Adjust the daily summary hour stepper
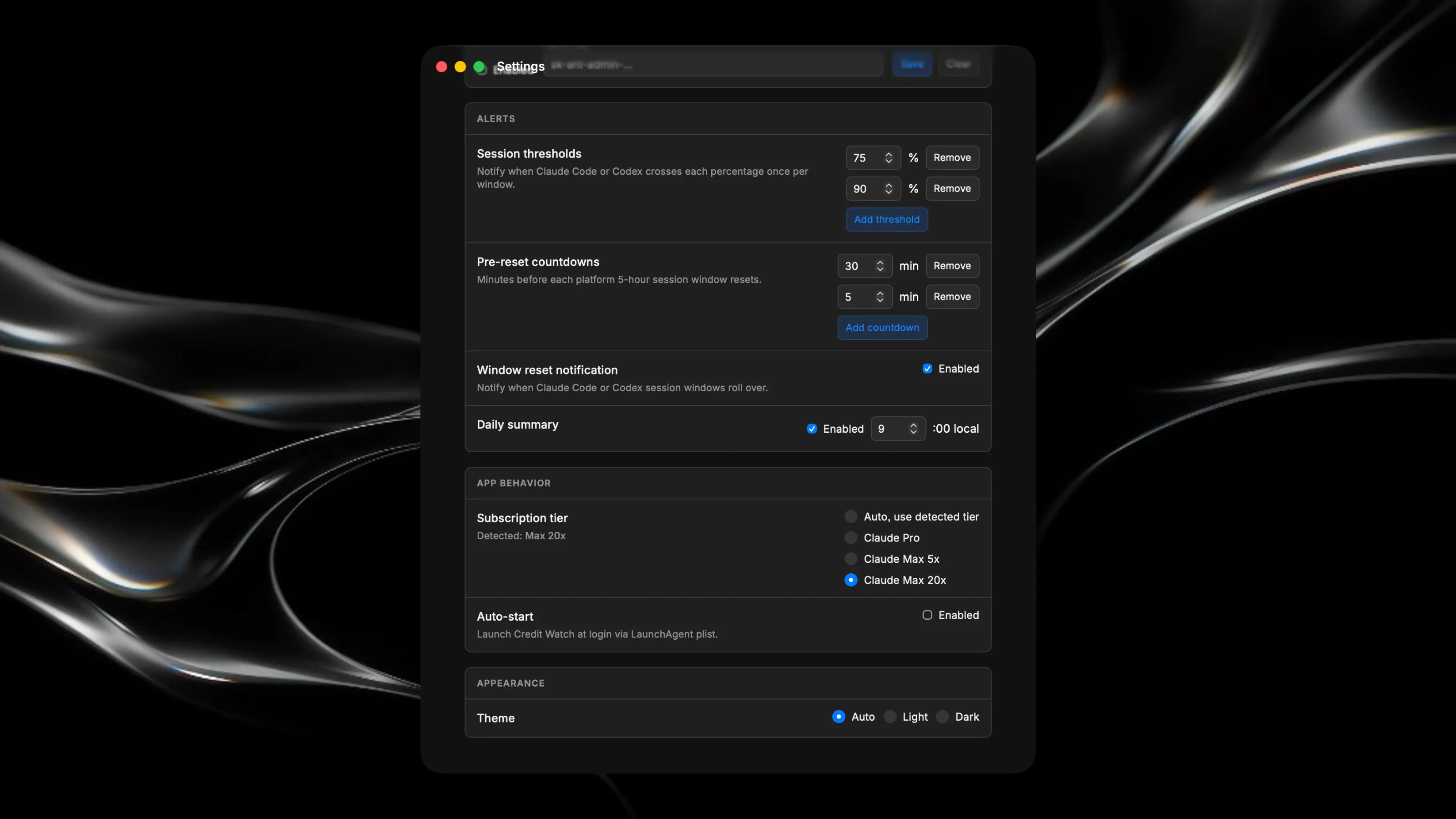The width and height of the screenshot is (1456, 819). tap(913, 429)
